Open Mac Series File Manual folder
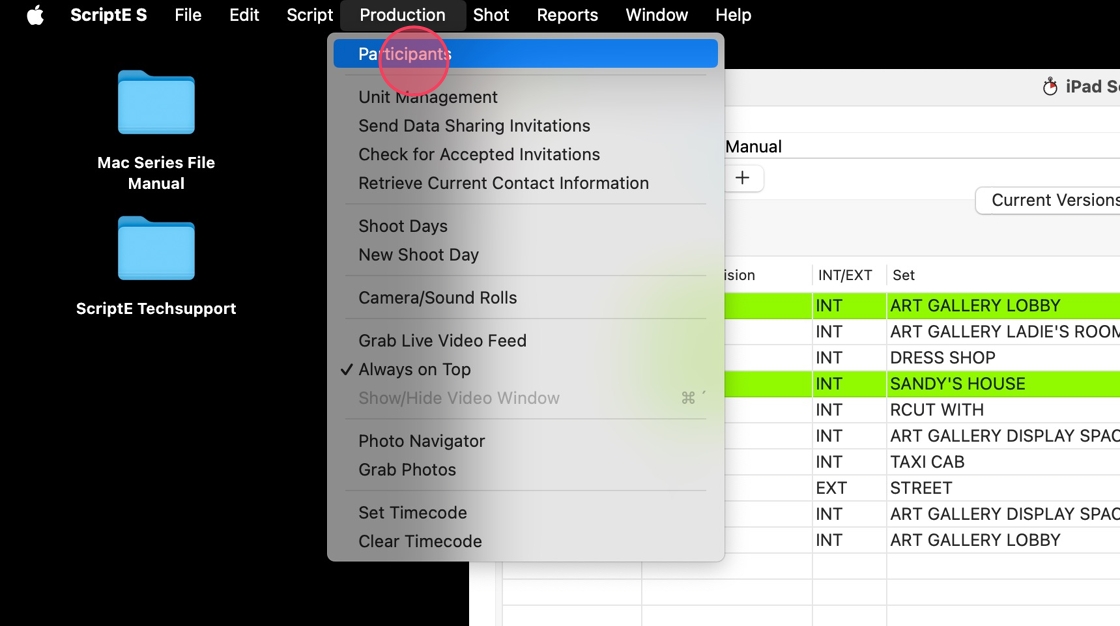Image resolution: width=1120 pixels, height=626 pixels. [156, 103]
